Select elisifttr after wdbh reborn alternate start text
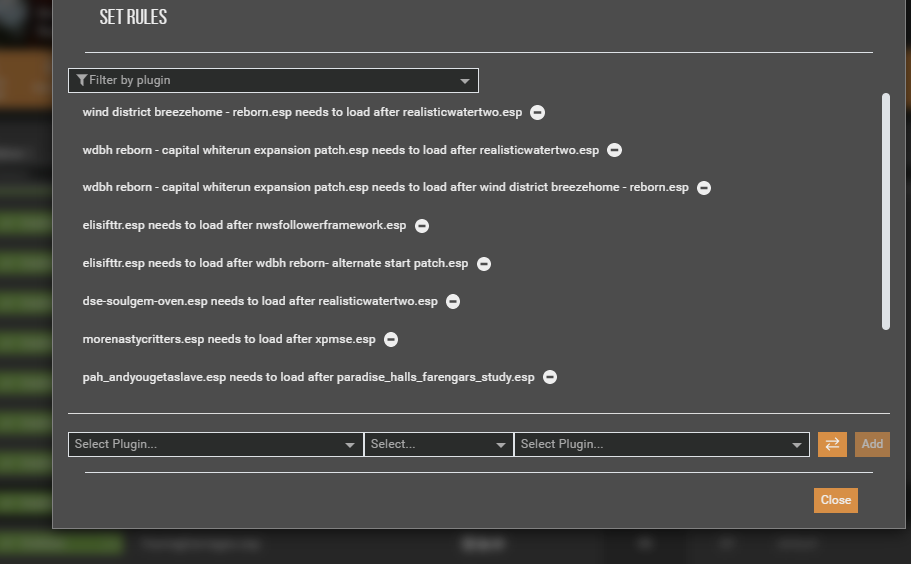The width and height of the screenshot is (911, 564). click(275, 263)
